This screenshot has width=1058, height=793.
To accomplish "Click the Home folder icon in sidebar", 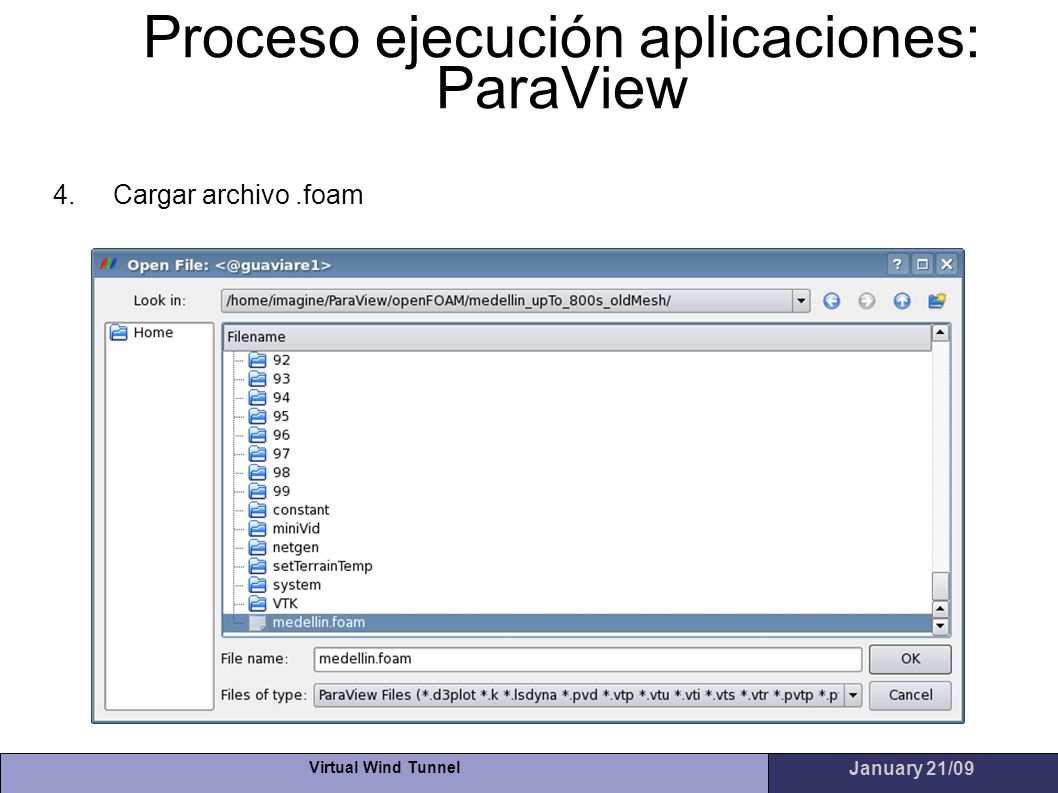I will click(x=119, y=333).
